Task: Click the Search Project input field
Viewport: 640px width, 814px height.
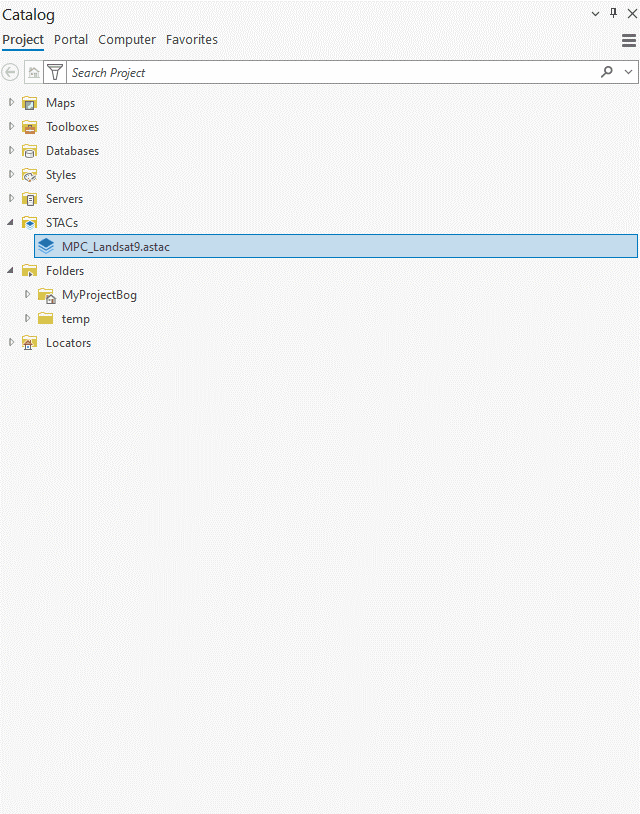Action: (x=332, y=72)
